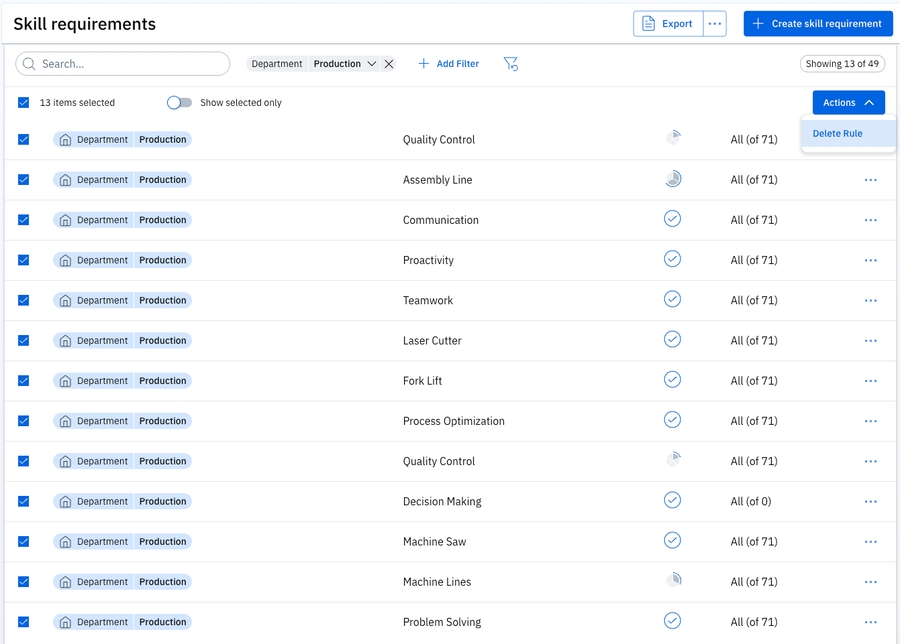
Task: Click the level icon for Communication row
Action: pyautogui.click(x=672, y=219)
